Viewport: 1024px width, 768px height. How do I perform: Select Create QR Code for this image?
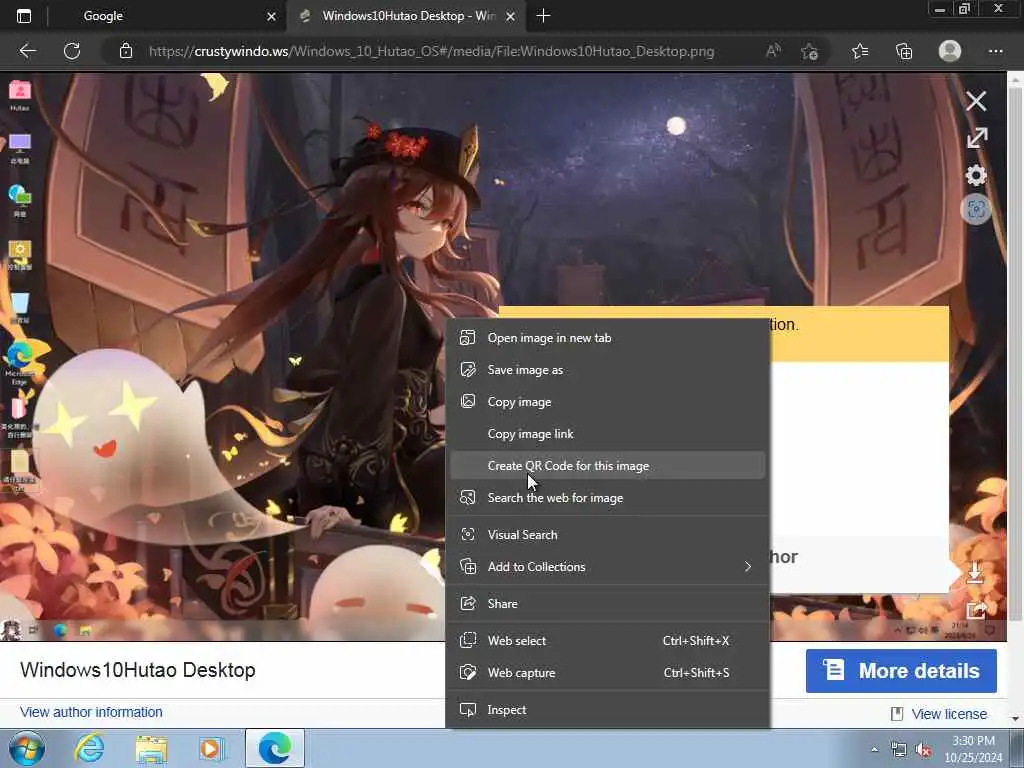tap(607, 466)
